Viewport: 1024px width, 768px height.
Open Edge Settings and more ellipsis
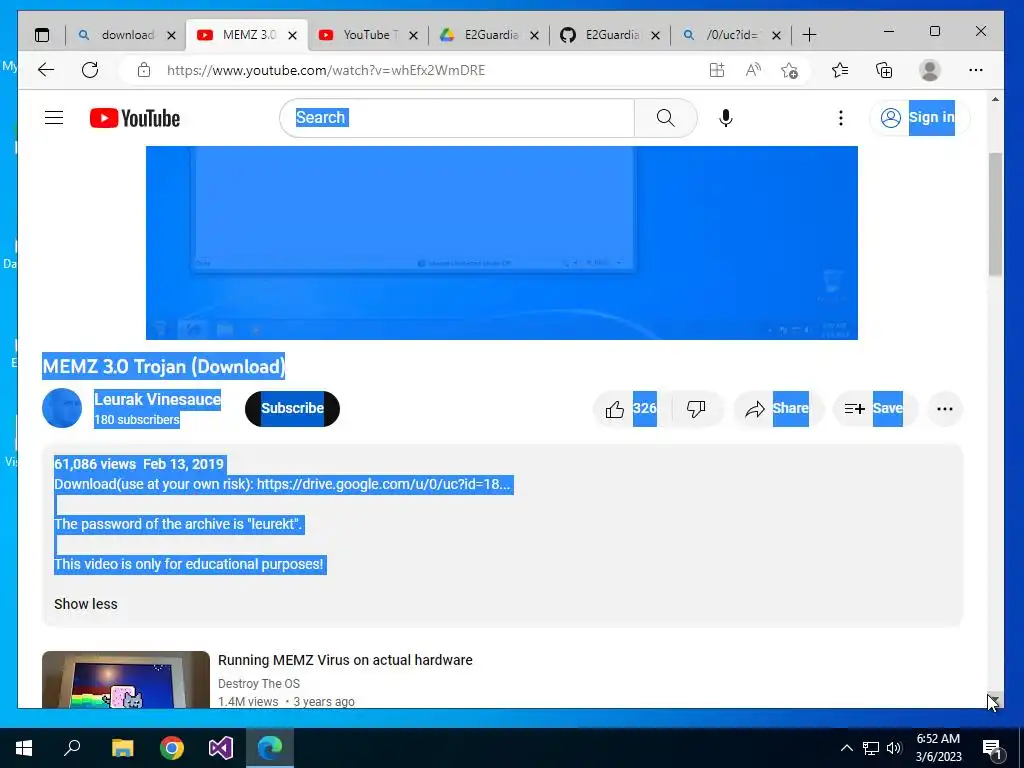click(x=976, y=70)
